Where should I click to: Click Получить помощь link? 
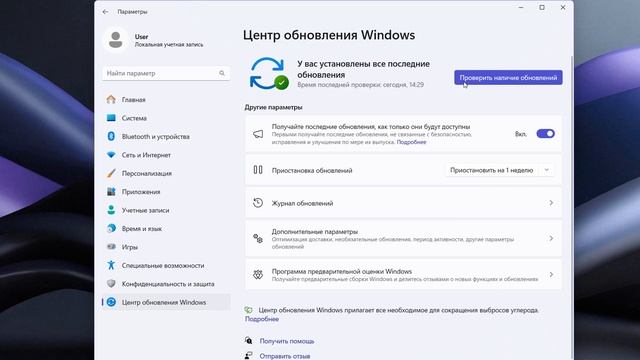tap(287, 341)
